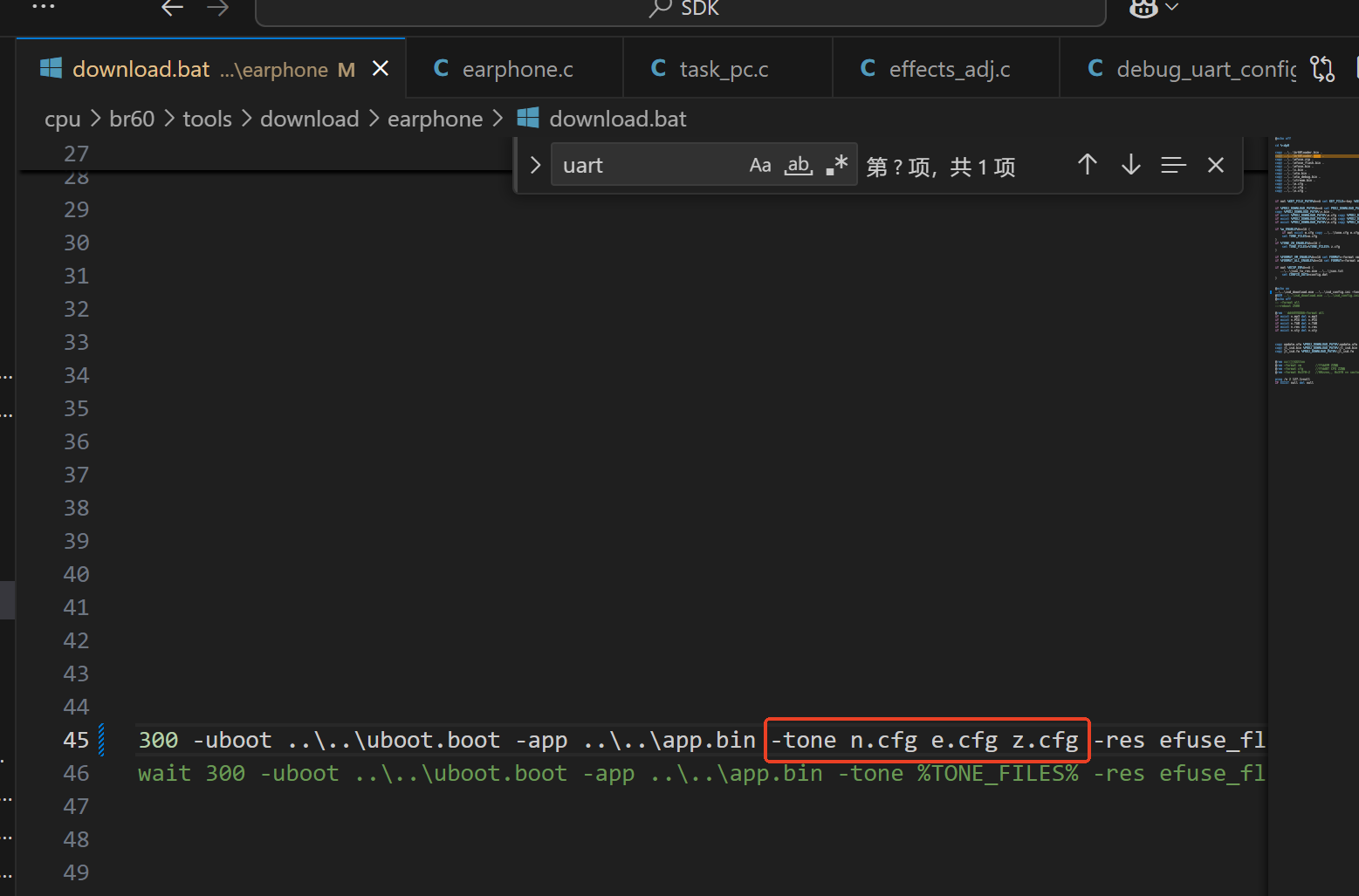Go back with the left arrow
This screenshot has height=896, width=1359.
[x=173, y=8]
